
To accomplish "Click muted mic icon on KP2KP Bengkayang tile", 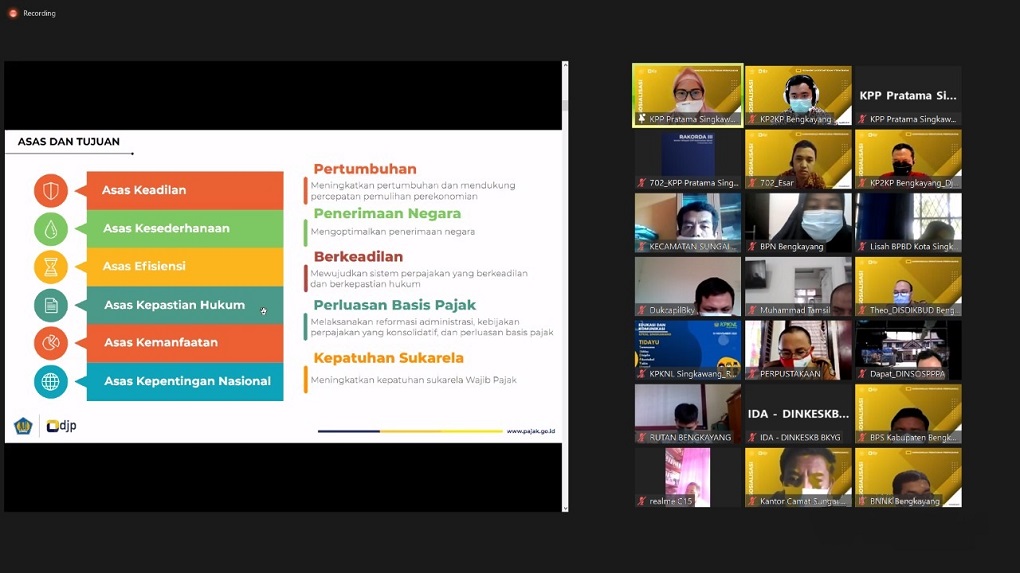I will coord(752,119).
